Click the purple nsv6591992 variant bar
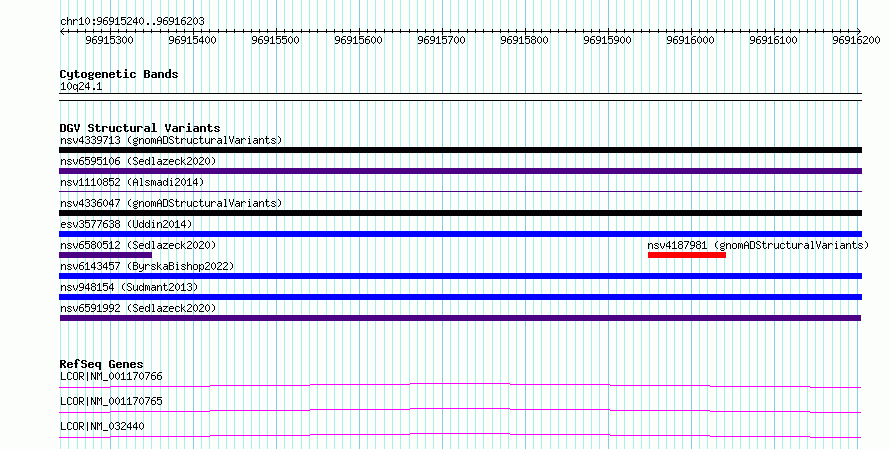Viewport: 890px width, 449px height. 460,318
